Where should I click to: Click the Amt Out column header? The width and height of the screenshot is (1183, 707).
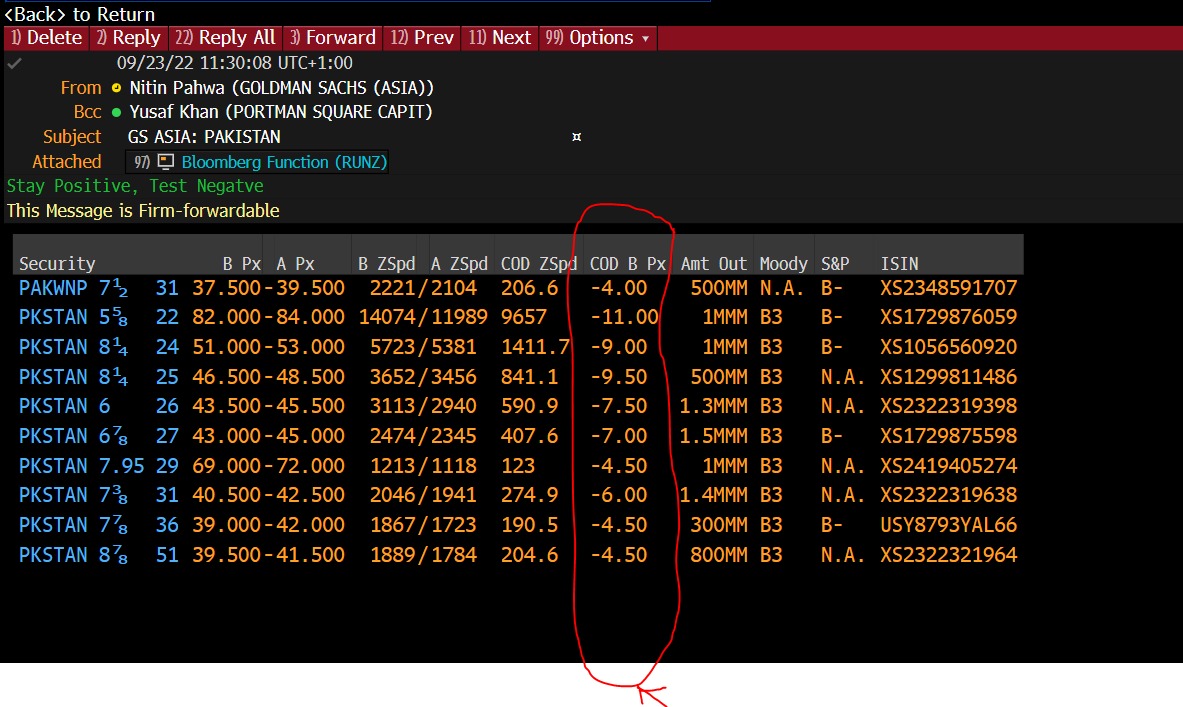tap(714, 263)
